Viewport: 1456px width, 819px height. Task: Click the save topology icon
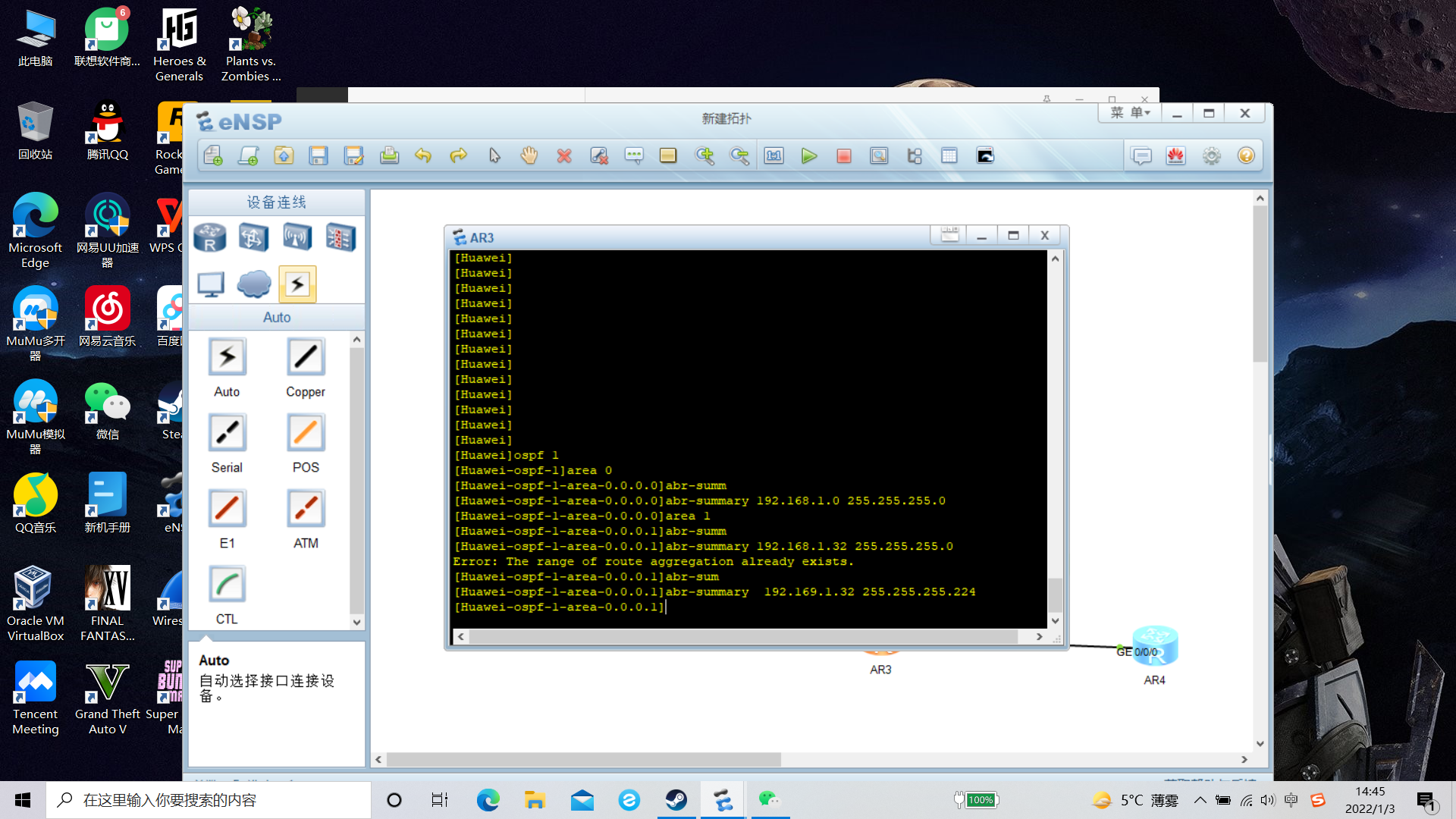[318, 155]
